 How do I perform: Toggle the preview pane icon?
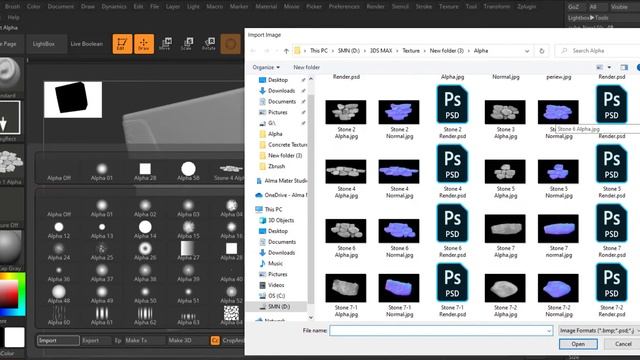[x=624, y=67]
